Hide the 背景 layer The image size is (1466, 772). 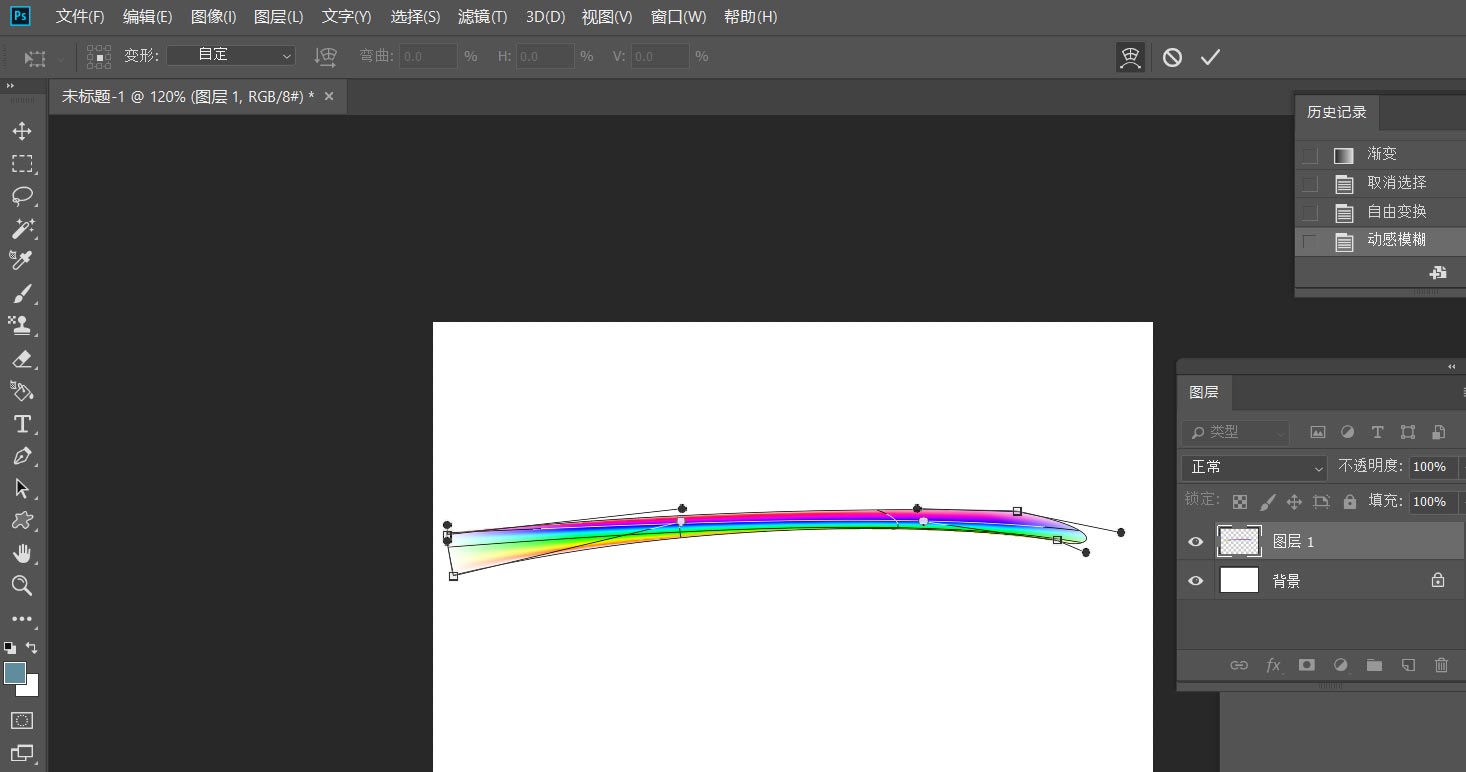[1195, 581]
